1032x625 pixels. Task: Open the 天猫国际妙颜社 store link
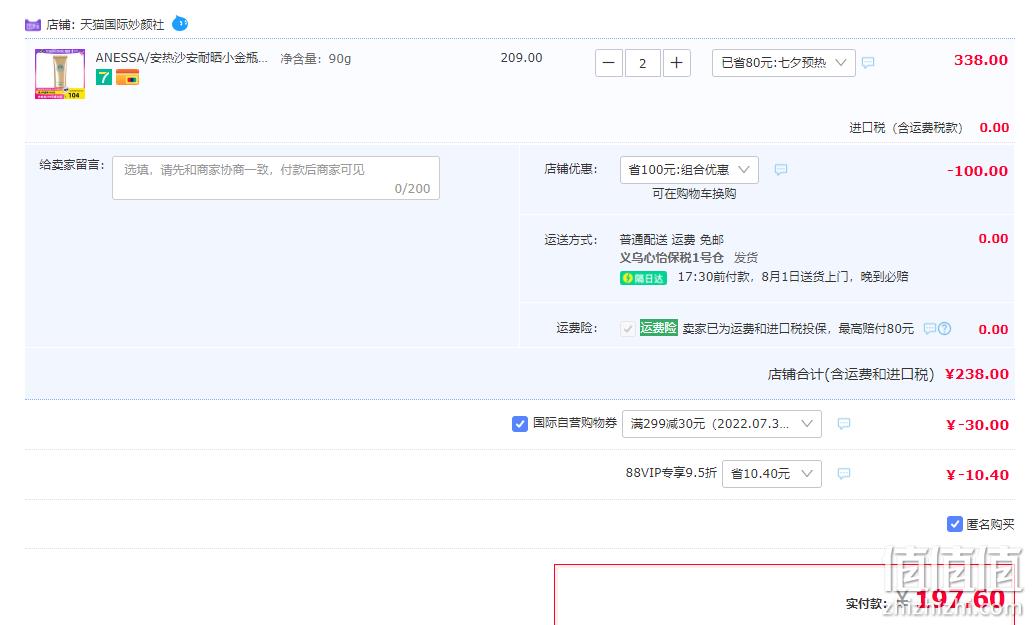click(x=122, y=25)
